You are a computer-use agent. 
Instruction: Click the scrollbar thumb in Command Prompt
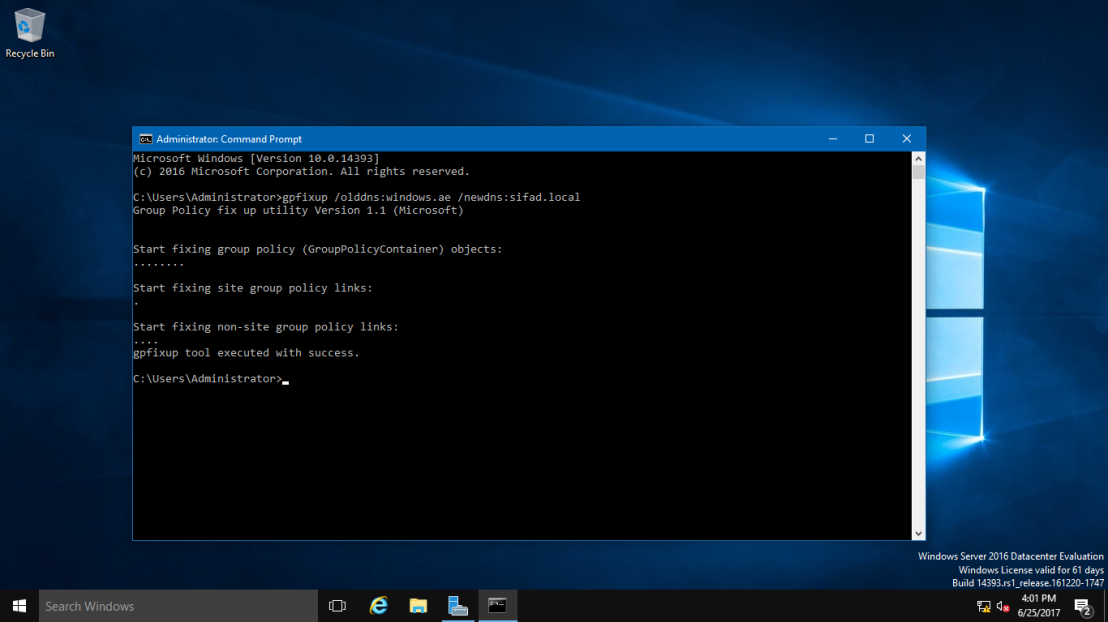[918, 172]
